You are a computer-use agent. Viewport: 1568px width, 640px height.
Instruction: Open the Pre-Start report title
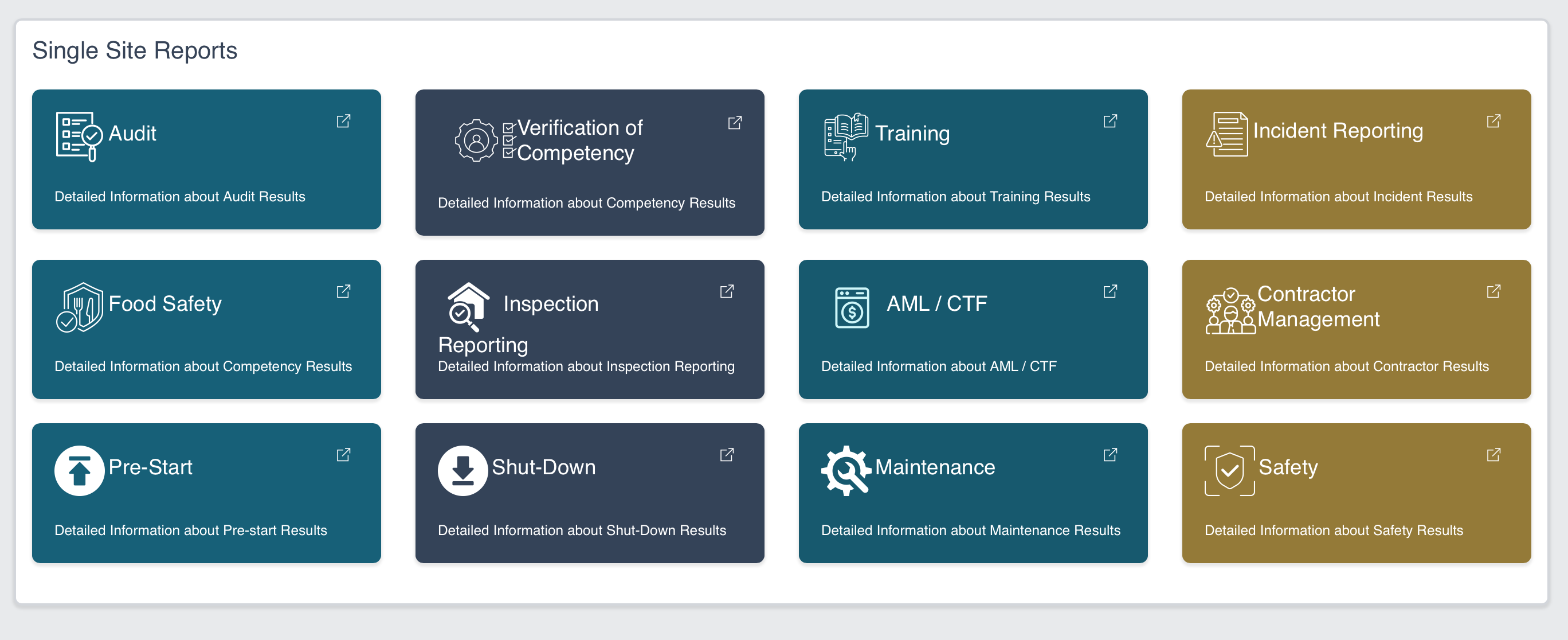point(150,467)
